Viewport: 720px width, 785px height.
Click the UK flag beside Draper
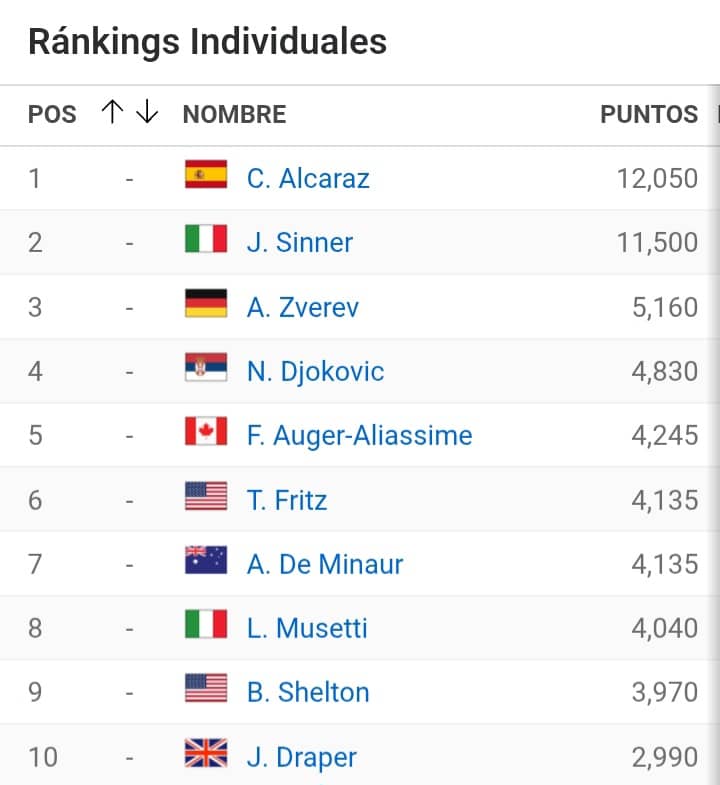[206, 753]
